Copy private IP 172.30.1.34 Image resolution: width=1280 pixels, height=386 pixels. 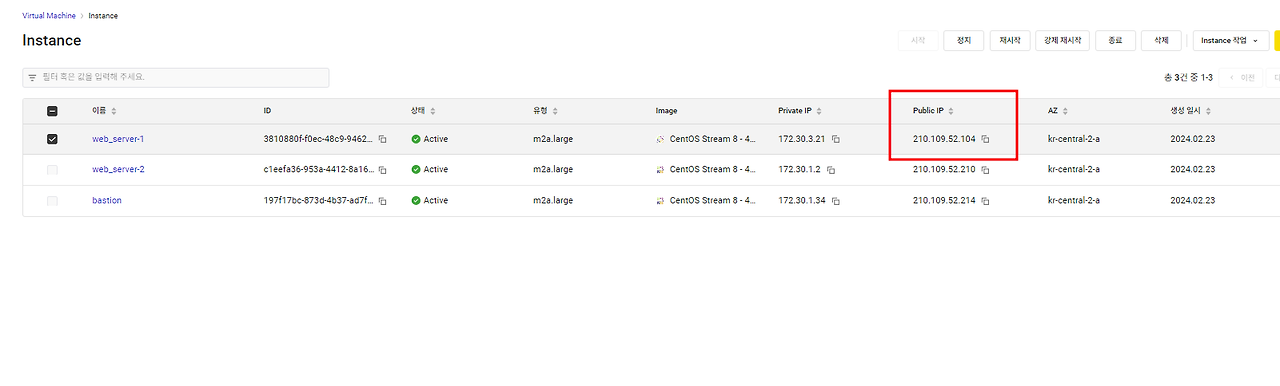click(x=835, y=201)
